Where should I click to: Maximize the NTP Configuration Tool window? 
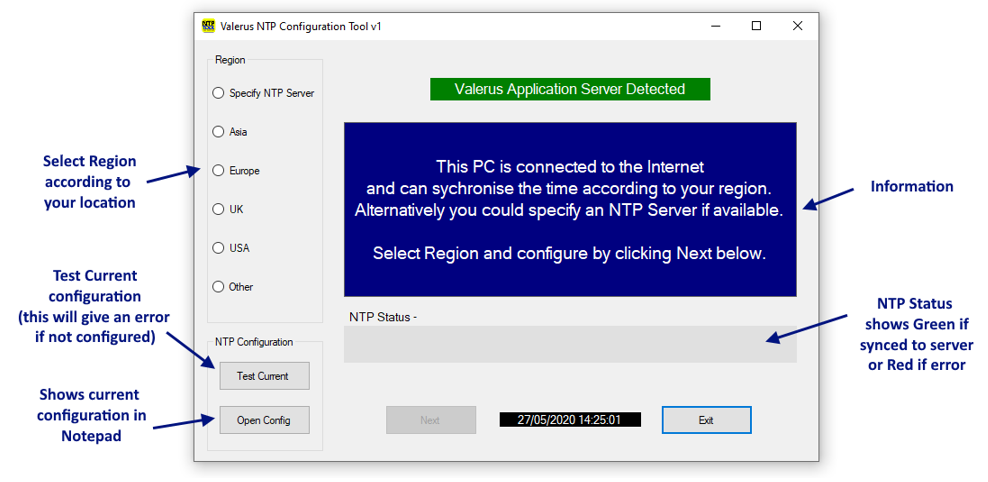coord(756,26)
